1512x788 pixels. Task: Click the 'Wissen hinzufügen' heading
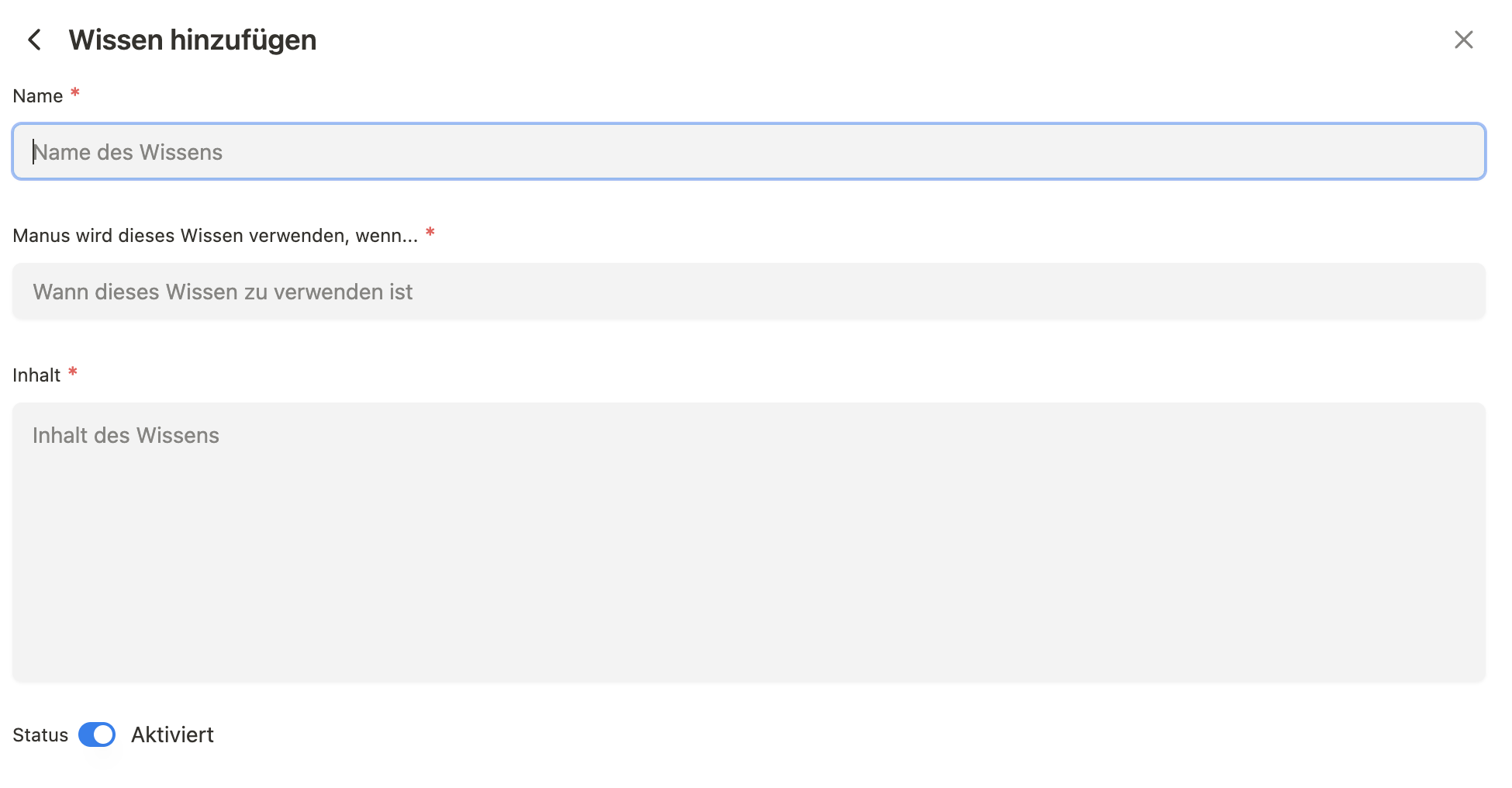coord(192,40)
